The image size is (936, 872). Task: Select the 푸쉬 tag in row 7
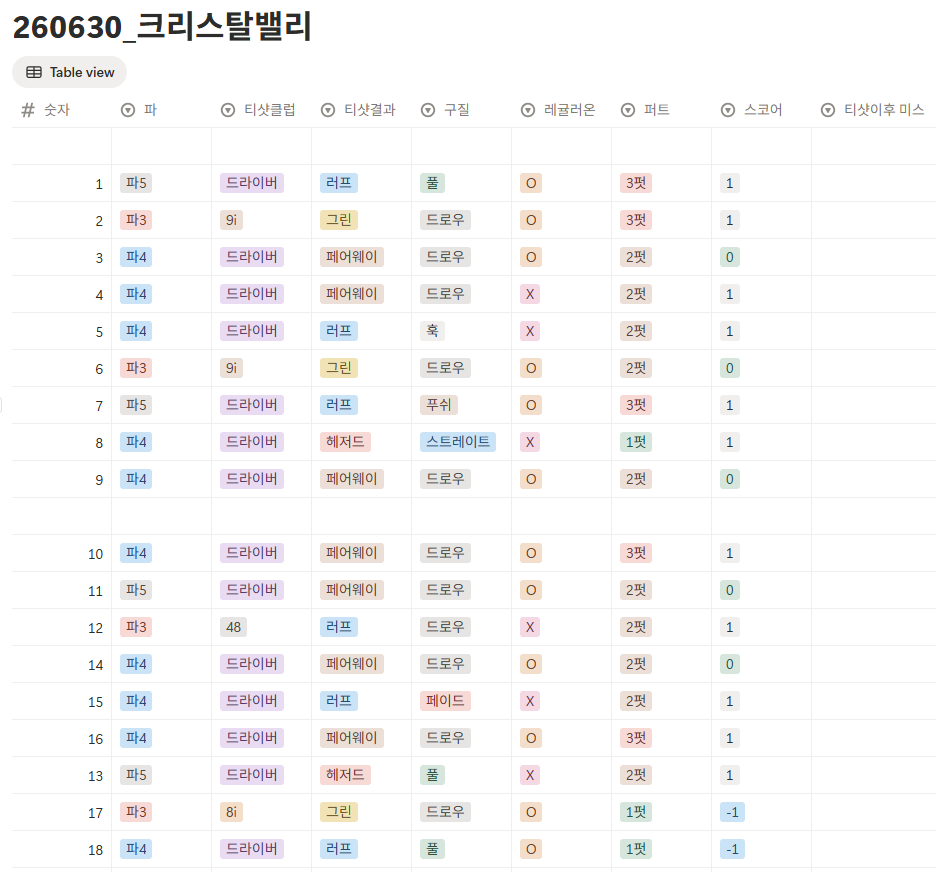[439, 405]
